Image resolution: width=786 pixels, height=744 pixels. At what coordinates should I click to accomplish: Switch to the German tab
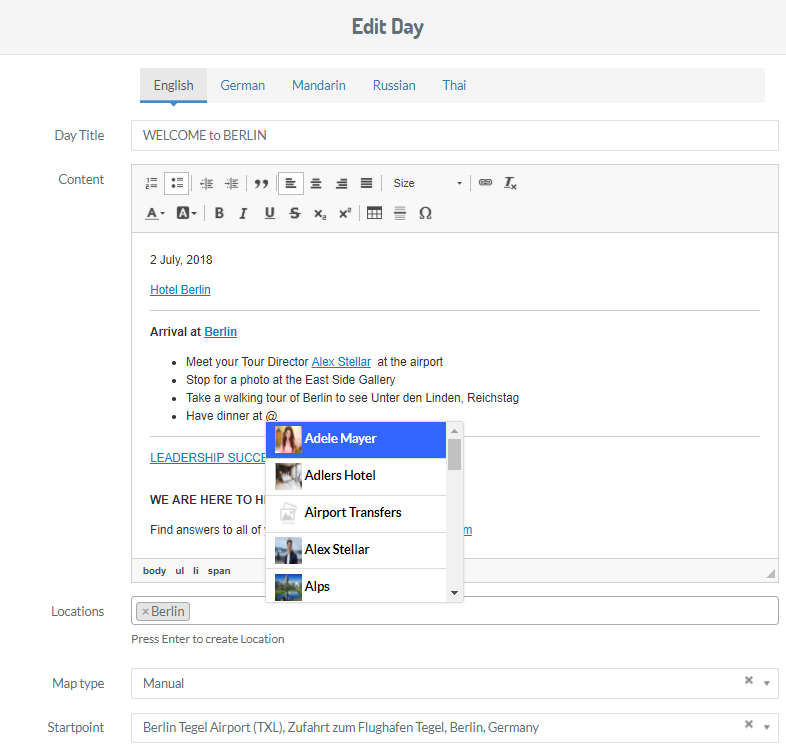point(243,86)
